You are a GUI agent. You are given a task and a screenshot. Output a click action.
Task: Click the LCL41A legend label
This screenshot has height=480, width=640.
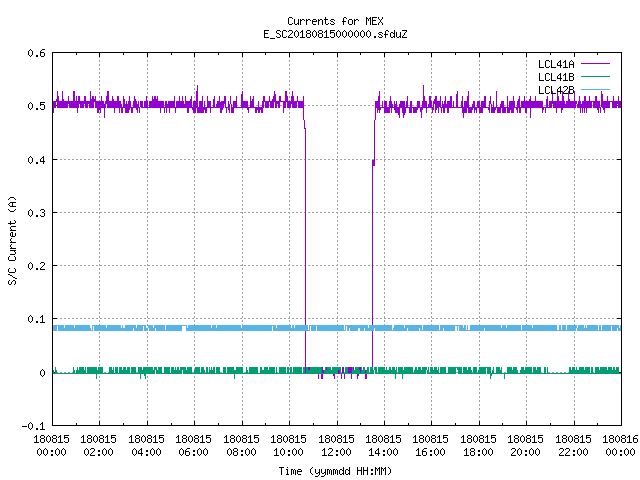tap(556, 64)
